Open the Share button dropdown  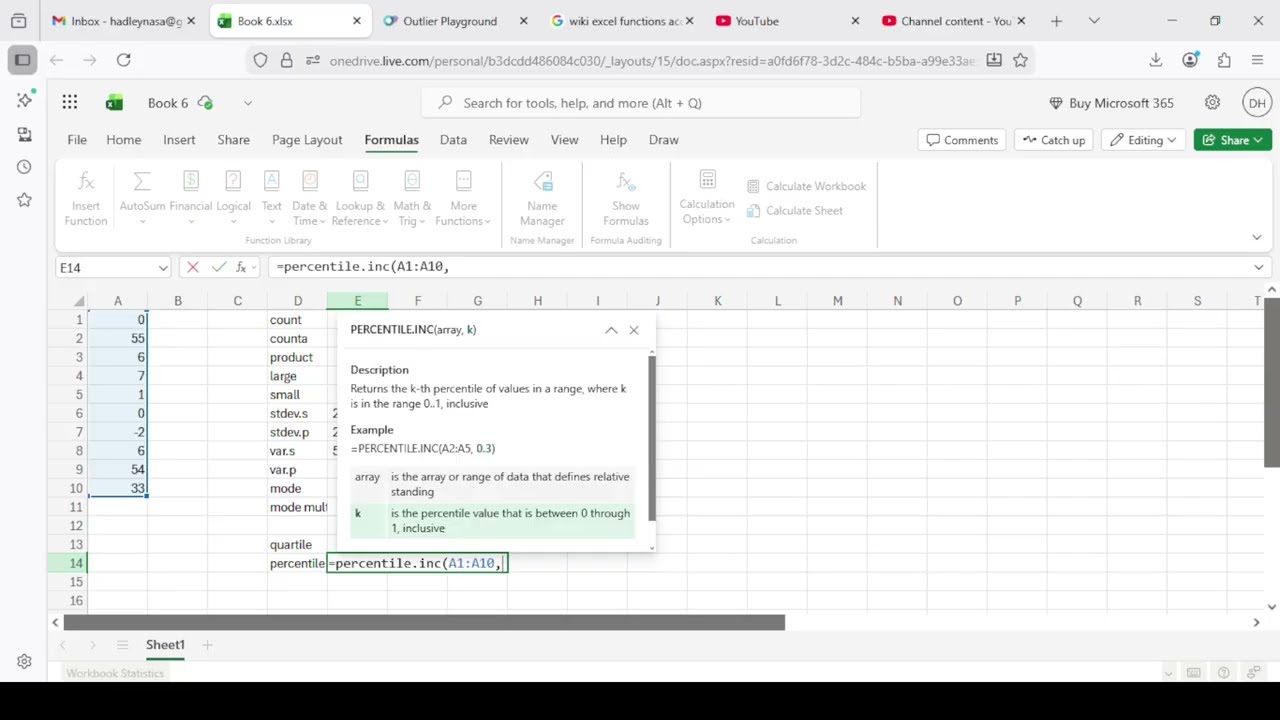coord(1259,140)
